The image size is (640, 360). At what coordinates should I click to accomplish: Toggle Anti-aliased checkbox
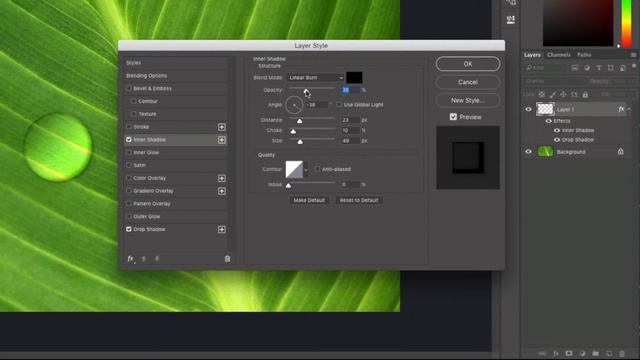(x=317, y=169)
